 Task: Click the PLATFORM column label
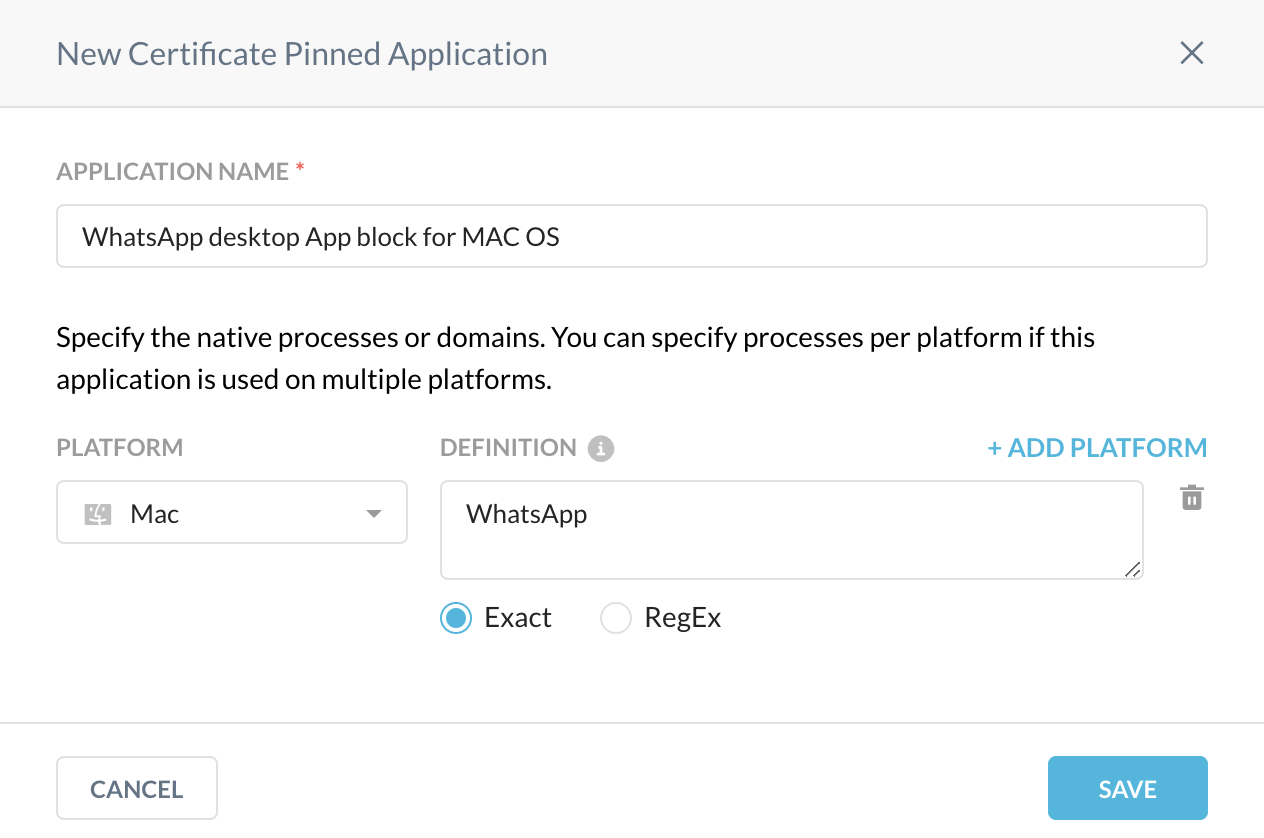(120, 448)
